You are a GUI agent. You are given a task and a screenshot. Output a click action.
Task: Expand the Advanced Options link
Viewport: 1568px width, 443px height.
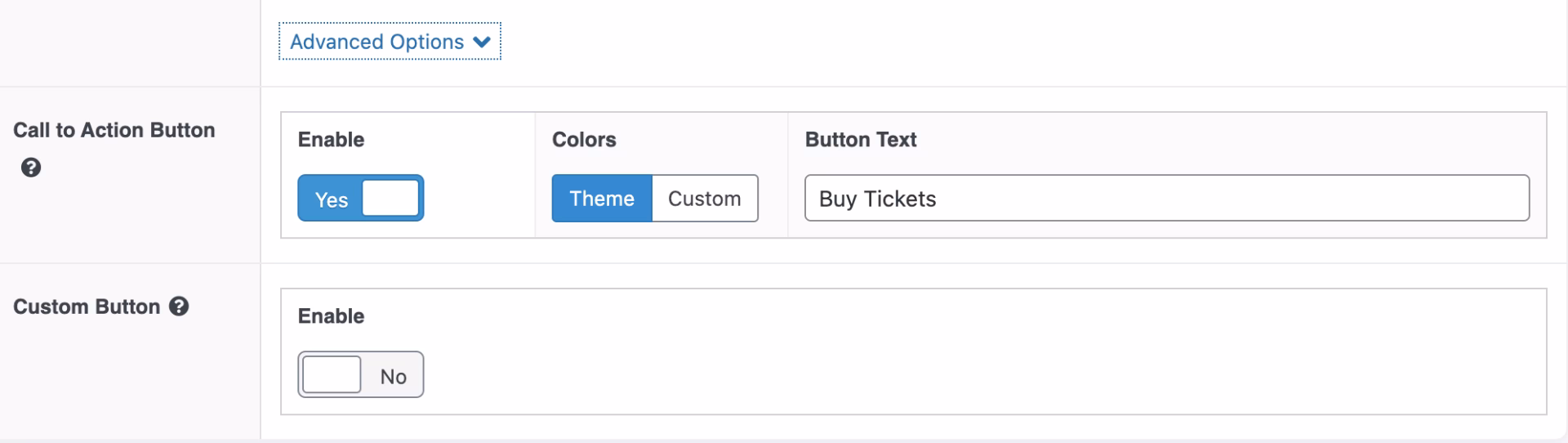[x=377, y=42]
